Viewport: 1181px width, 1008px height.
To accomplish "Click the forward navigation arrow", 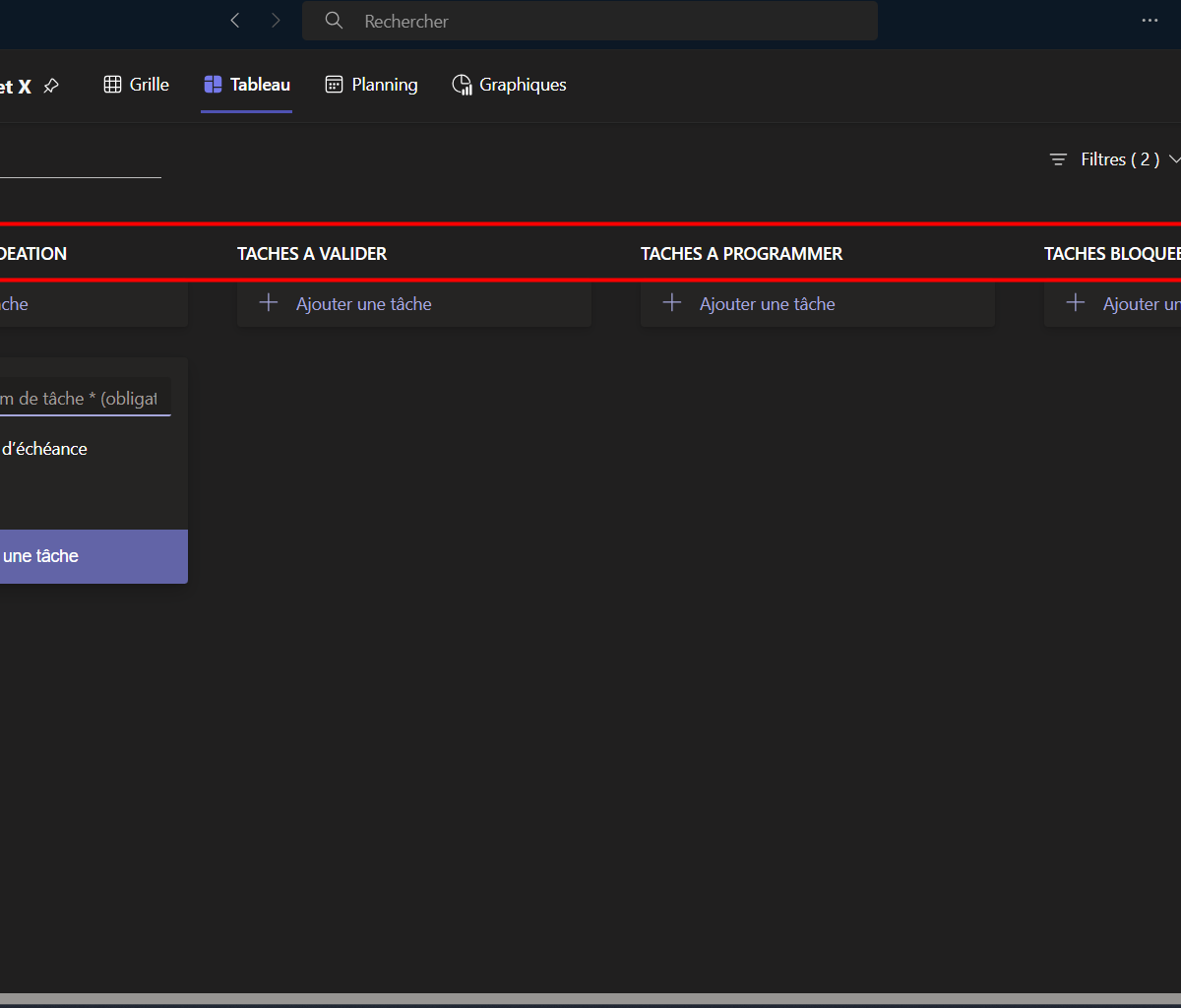I will (276, 21).
